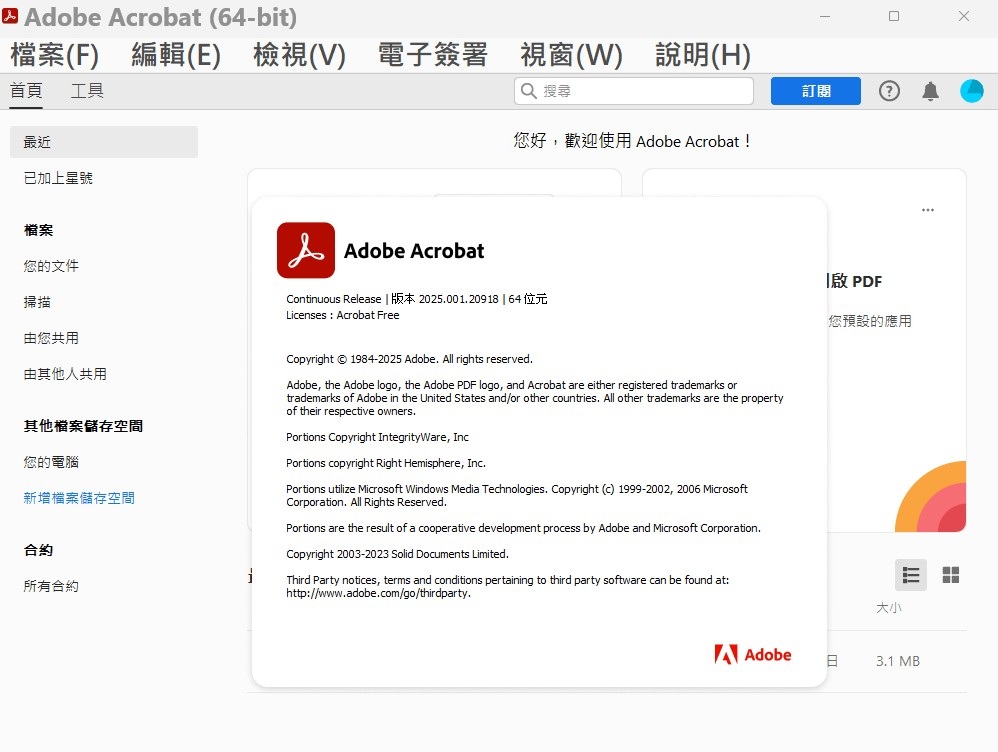998x752 pixels.
Task: Click the blue 訂閱 button
Action: (815, 91)
